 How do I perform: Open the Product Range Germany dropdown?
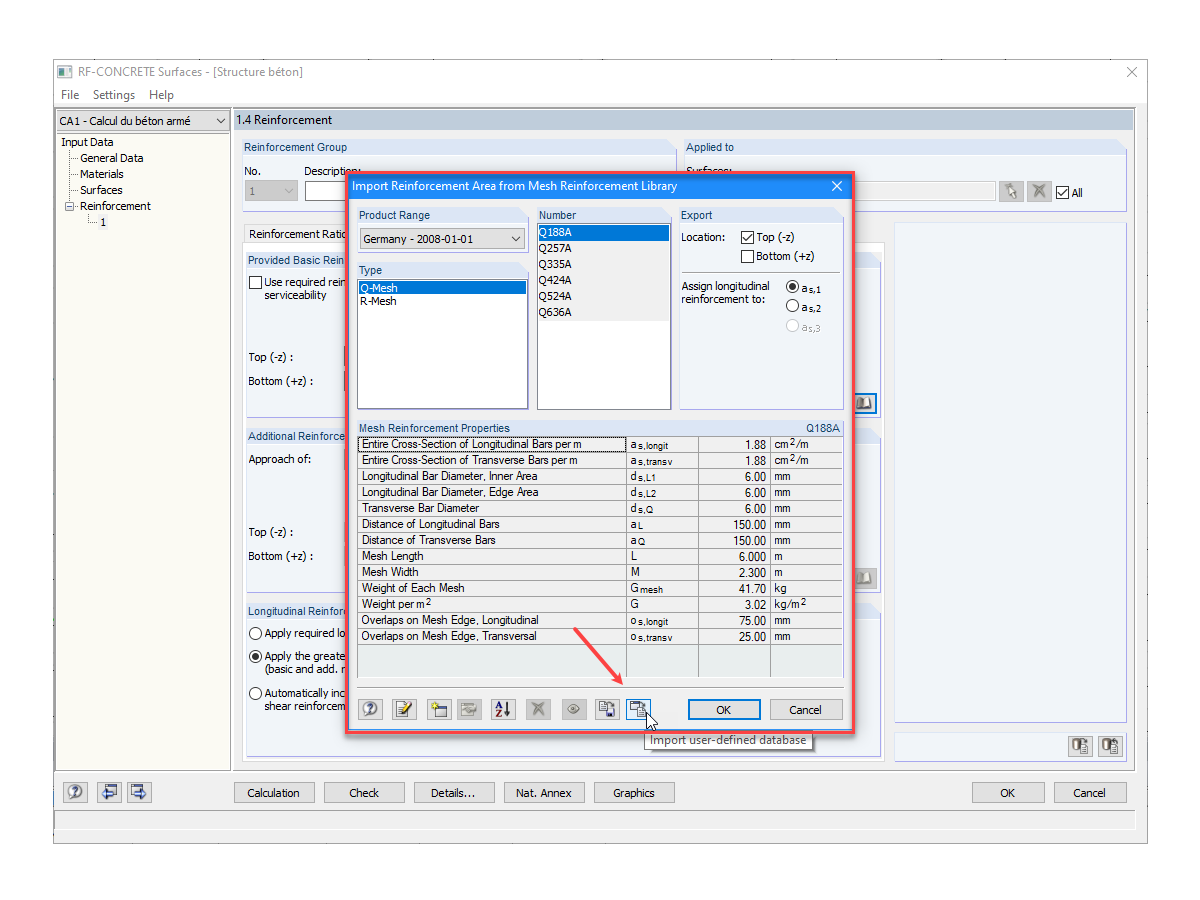click(442, 239)
